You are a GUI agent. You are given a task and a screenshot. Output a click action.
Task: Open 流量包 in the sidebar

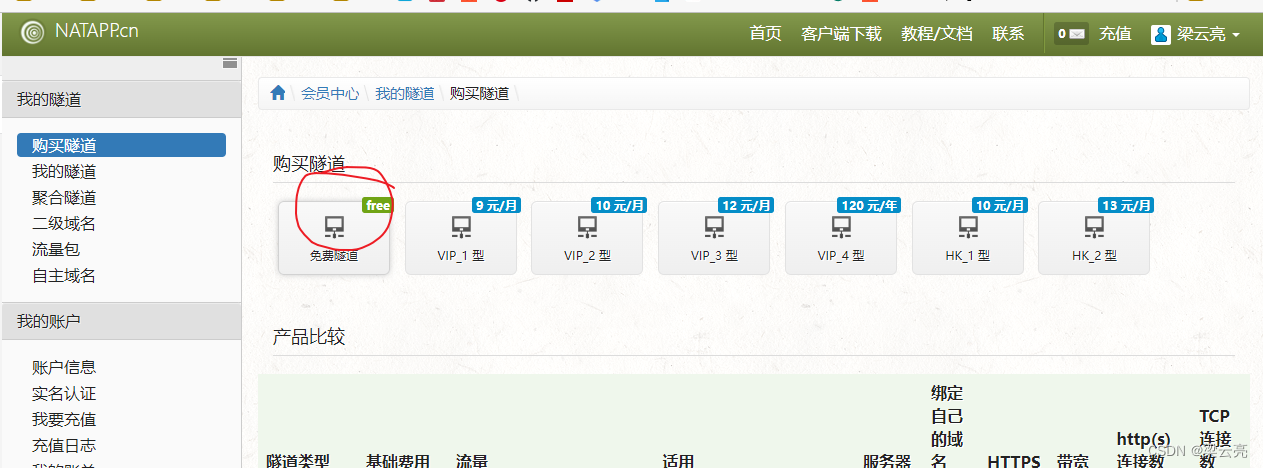[x=56, y=249]
